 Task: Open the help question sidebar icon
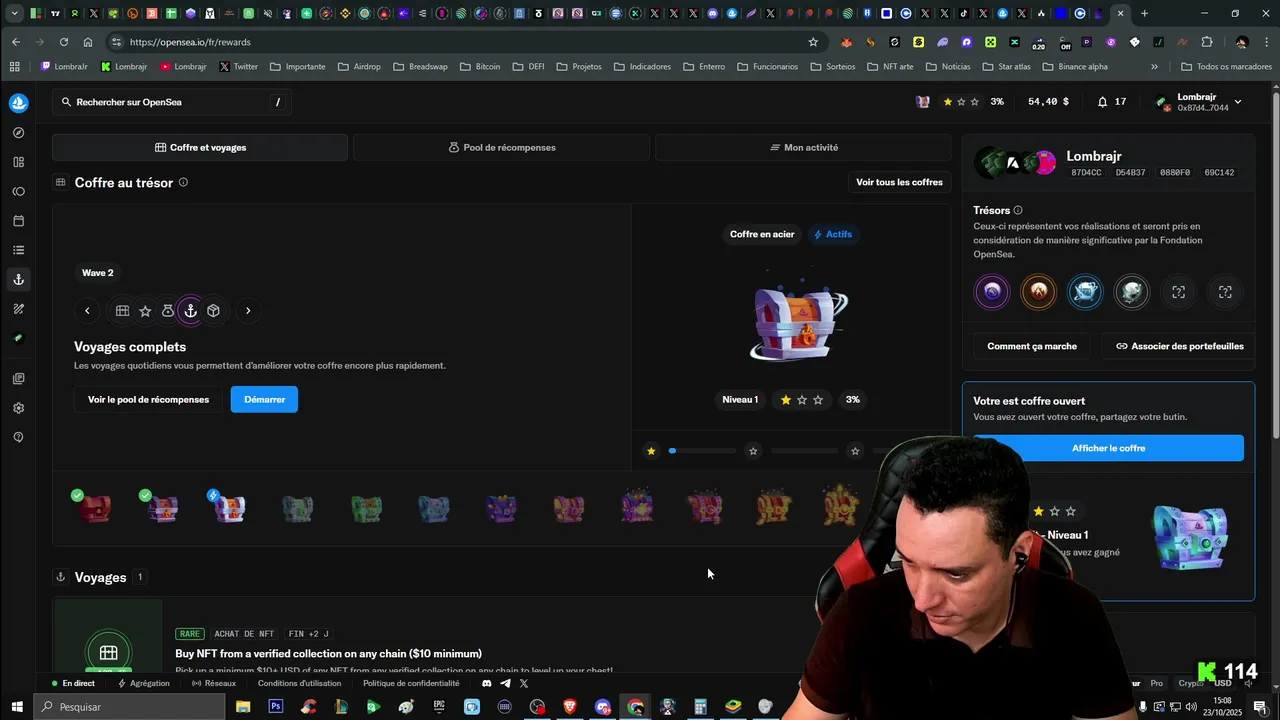click(x=18, y=437)
